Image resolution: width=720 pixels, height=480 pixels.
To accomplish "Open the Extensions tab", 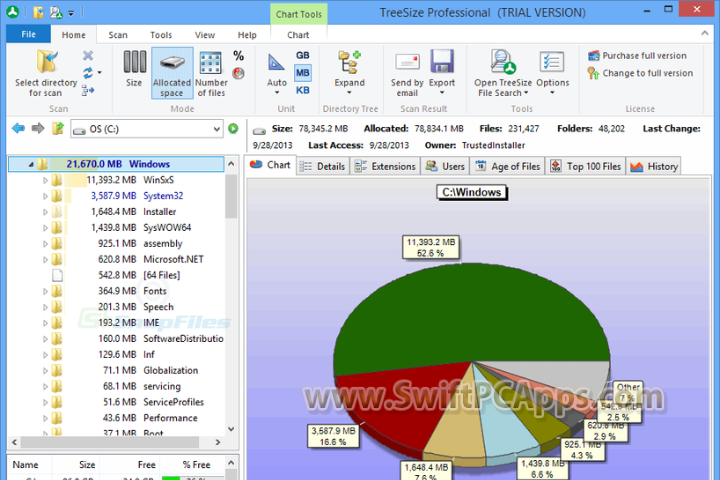I will tap(386, 166).
